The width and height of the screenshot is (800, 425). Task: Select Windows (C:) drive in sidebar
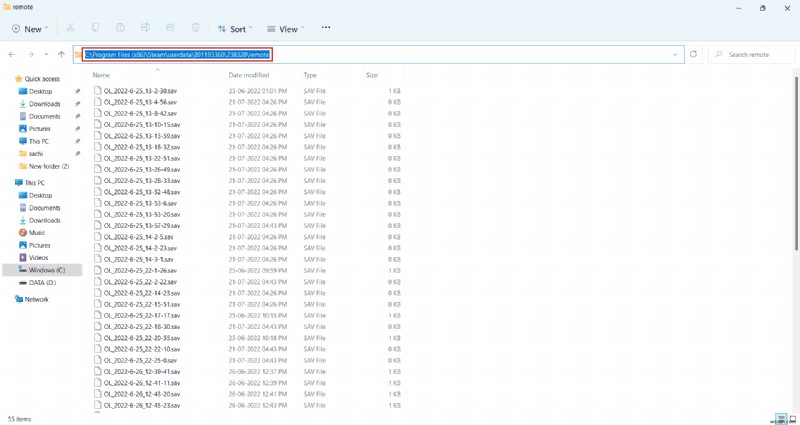(46, 270)
